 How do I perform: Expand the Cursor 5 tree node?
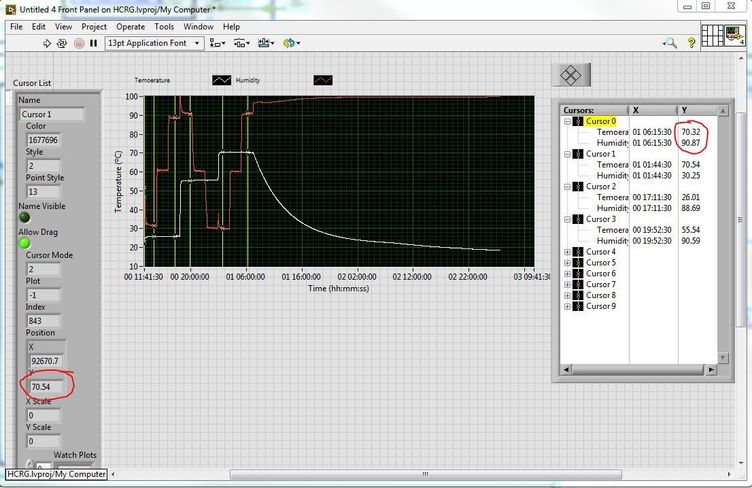pyautogui.click(x=567, y=263)
